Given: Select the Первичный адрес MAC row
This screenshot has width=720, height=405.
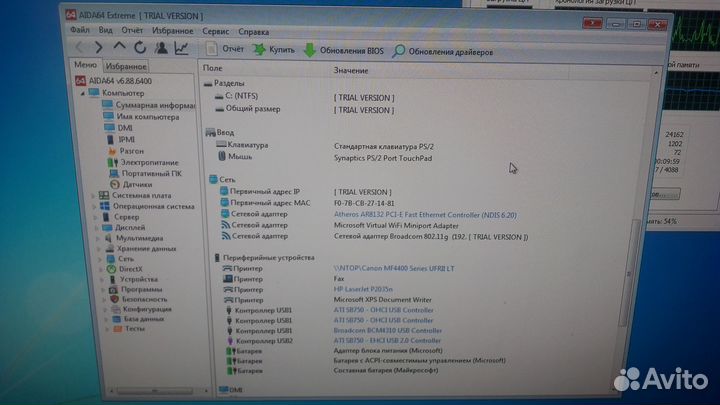Looking at the screenshot, I should (x=307, y=202).
